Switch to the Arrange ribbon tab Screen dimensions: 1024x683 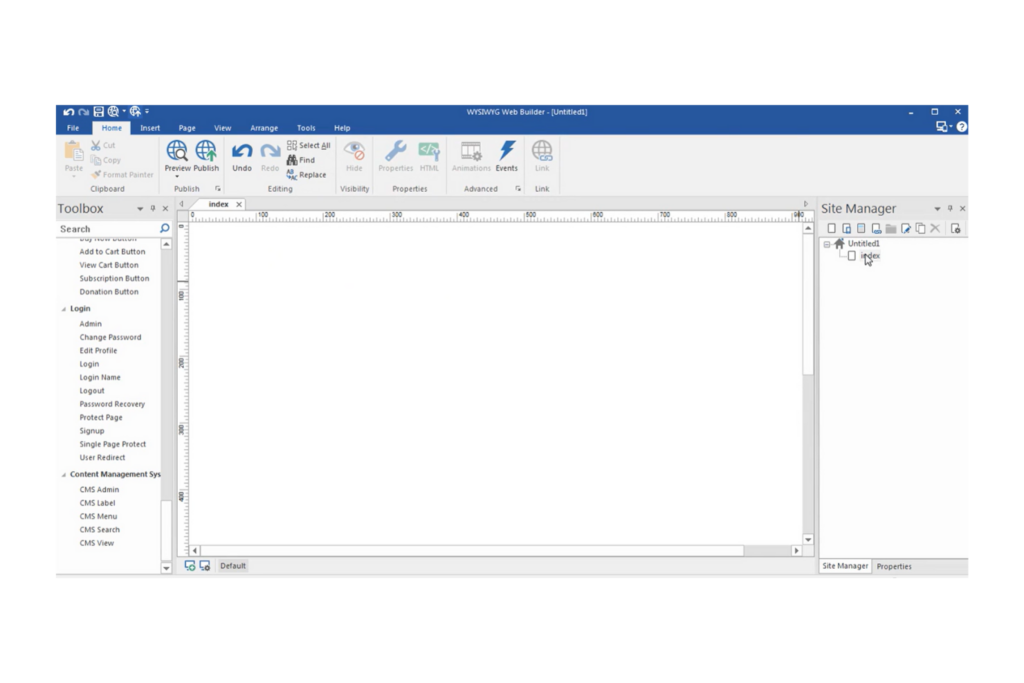click(264, 128)
